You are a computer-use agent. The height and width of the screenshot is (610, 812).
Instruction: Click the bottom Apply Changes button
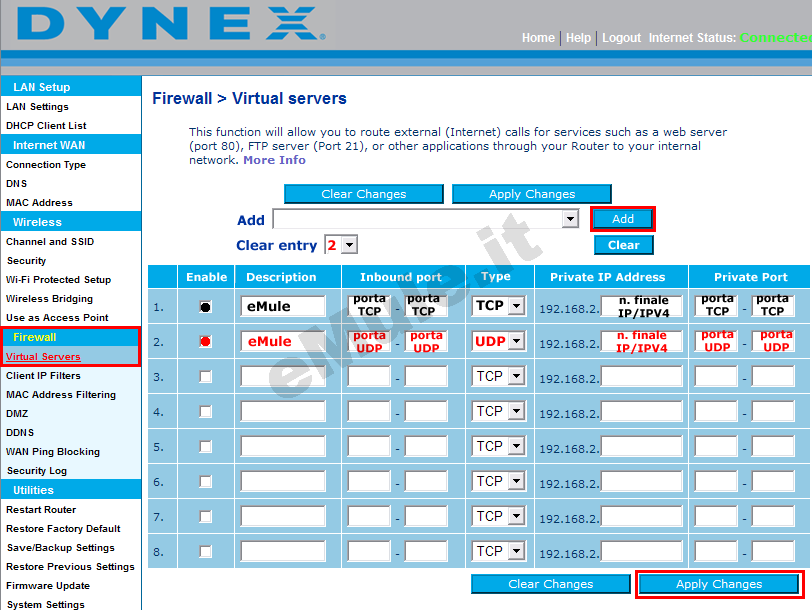719,584
